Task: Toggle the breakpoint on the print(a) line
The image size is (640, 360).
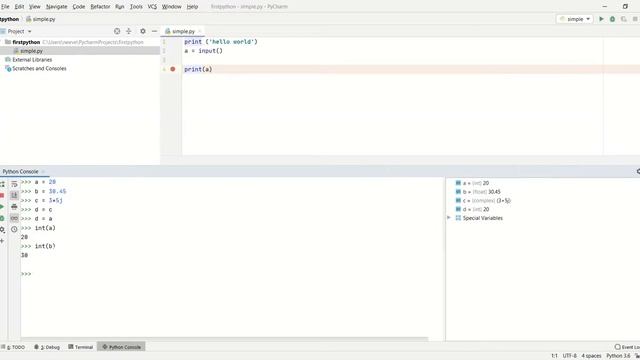Action: (x=173, y=69)
